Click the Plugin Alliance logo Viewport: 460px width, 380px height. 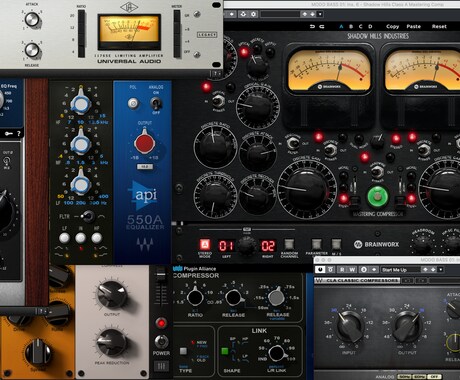[194, 268]
